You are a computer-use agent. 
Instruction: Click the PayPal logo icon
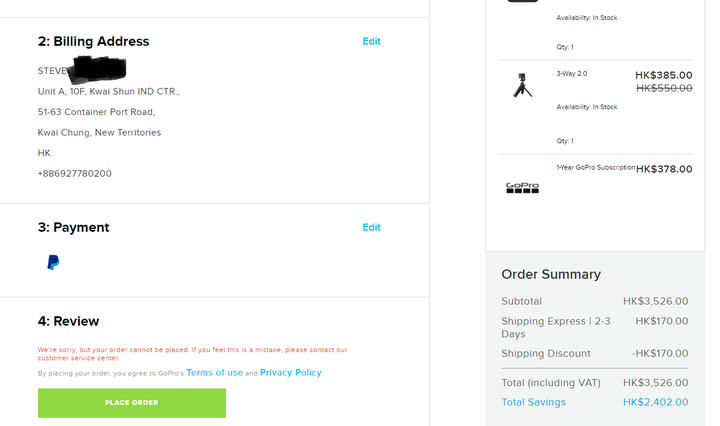[x=53, y=263]
